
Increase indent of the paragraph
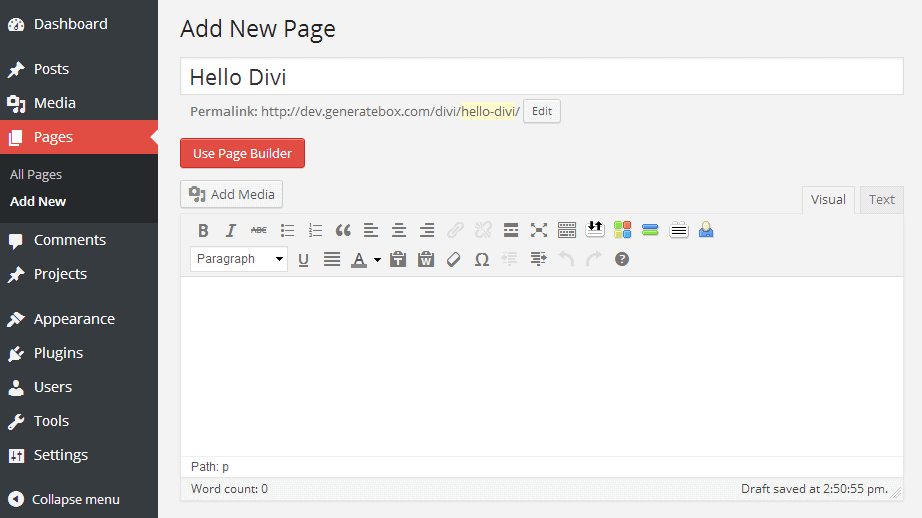[x=538, y=259]
